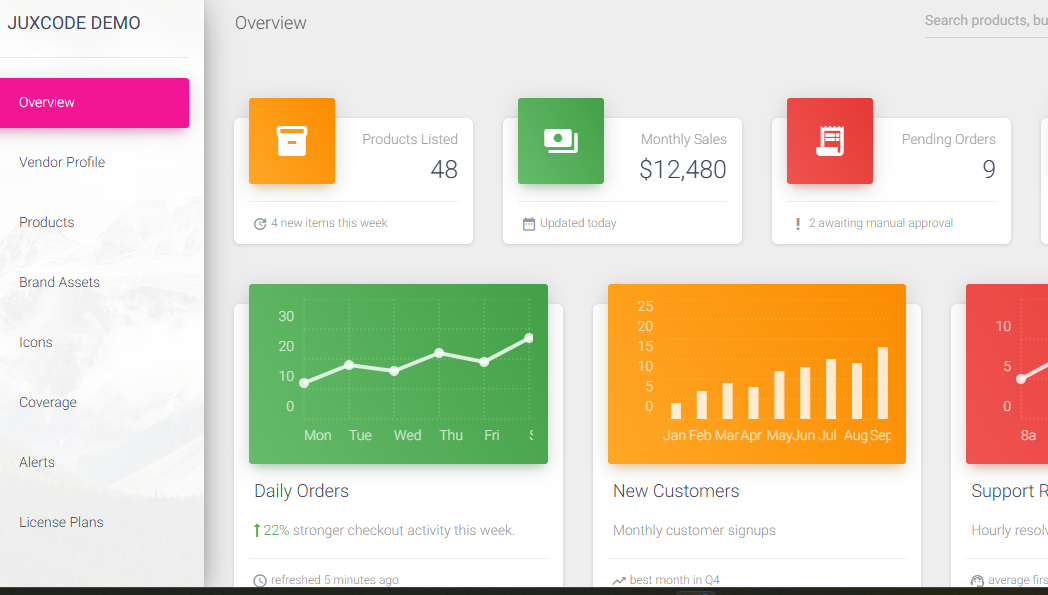Image resolution: width=1048 pixels, height=595 pixels.
Task: Click the green Monthly Sales money icon
Action: click(560, 141)
